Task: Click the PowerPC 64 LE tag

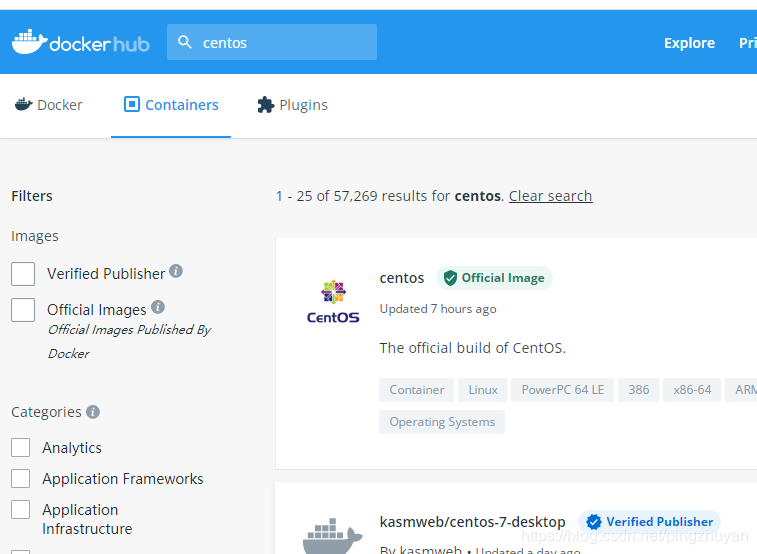Action: (x=562, y=390)
